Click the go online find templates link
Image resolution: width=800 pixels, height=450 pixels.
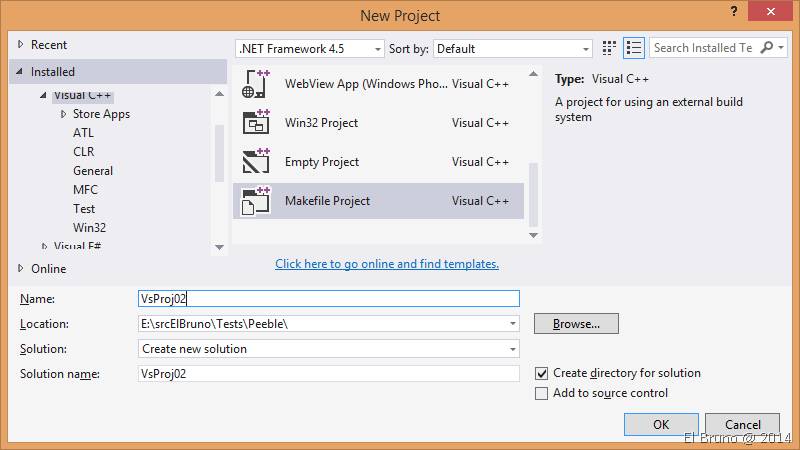click(x=387, y=264)
